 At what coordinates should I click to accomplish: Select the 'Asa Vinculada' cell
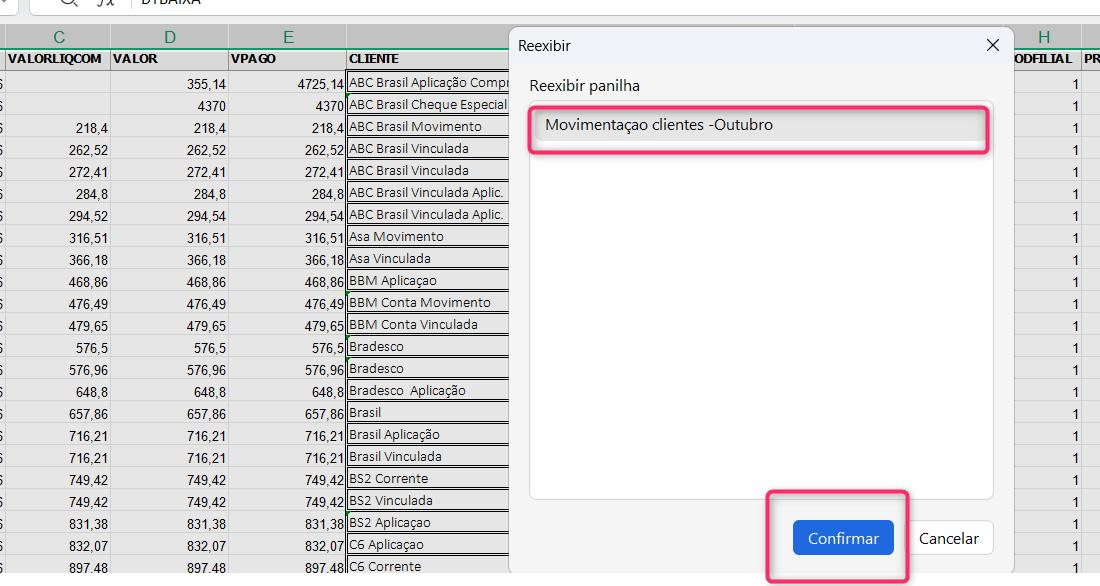point(428,259)
